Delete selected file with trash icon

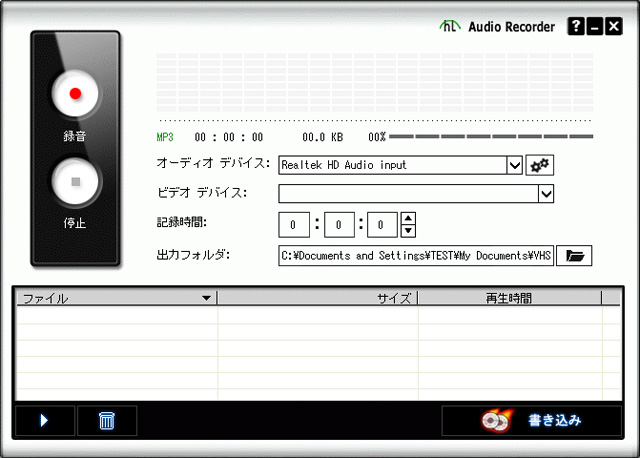tap(107, 420)
